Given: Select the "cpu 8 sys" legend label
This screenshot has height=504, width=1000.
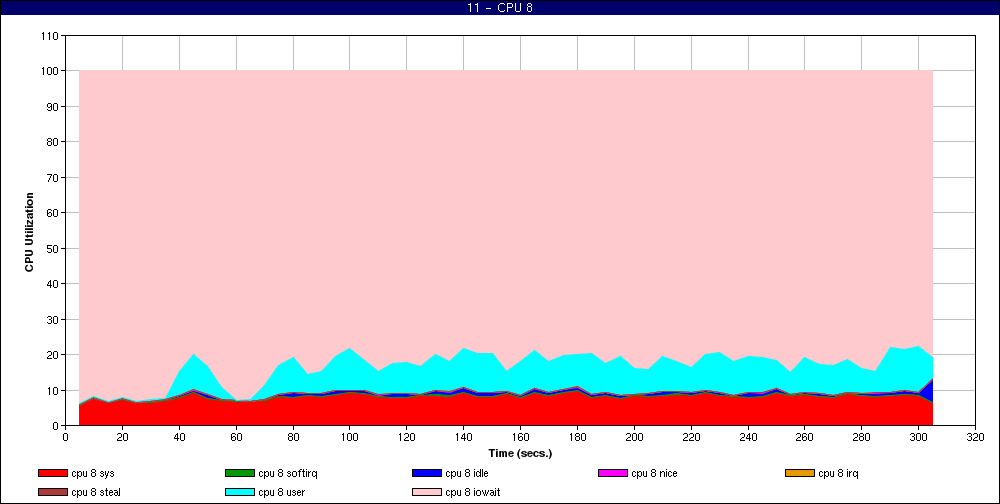Looking at the screenshot, I should 93,474.
